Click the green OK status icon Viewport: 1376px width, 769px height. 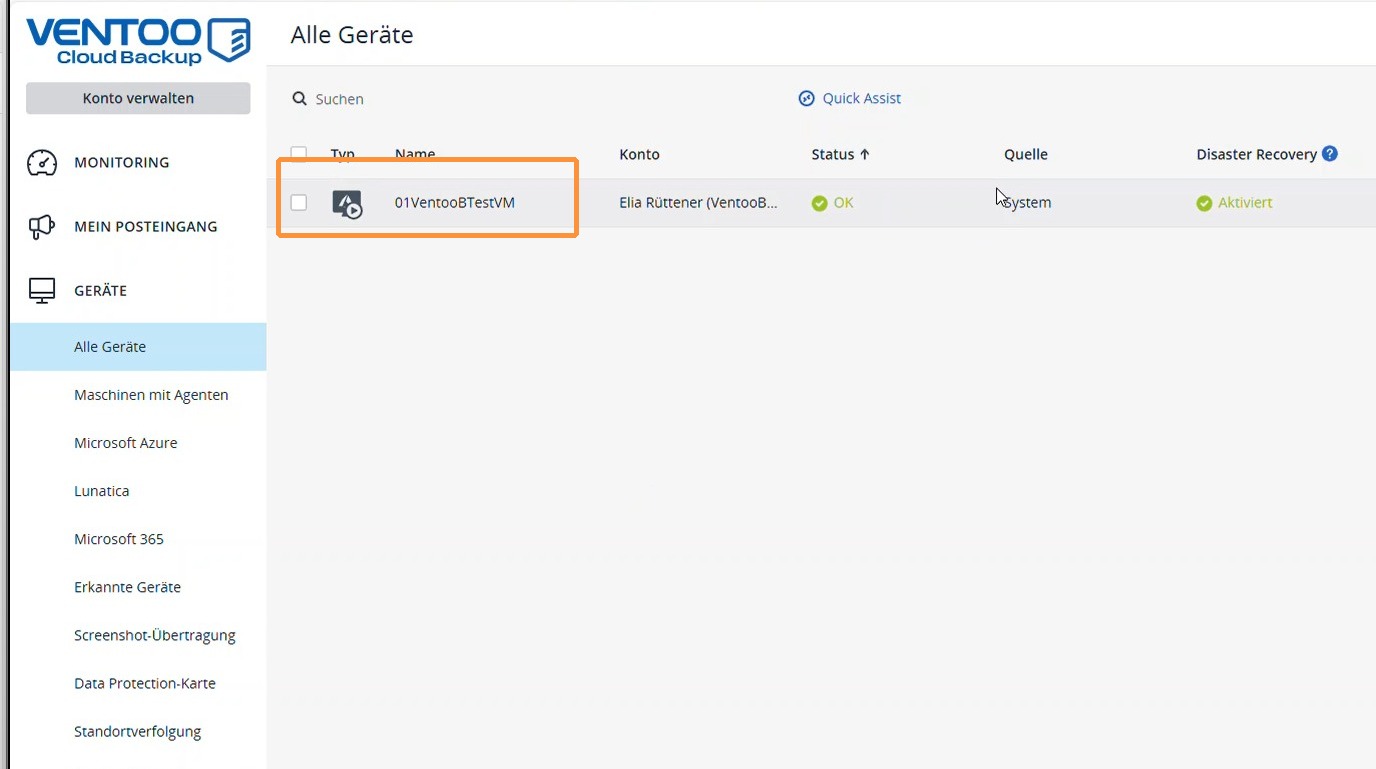[819, 203]
